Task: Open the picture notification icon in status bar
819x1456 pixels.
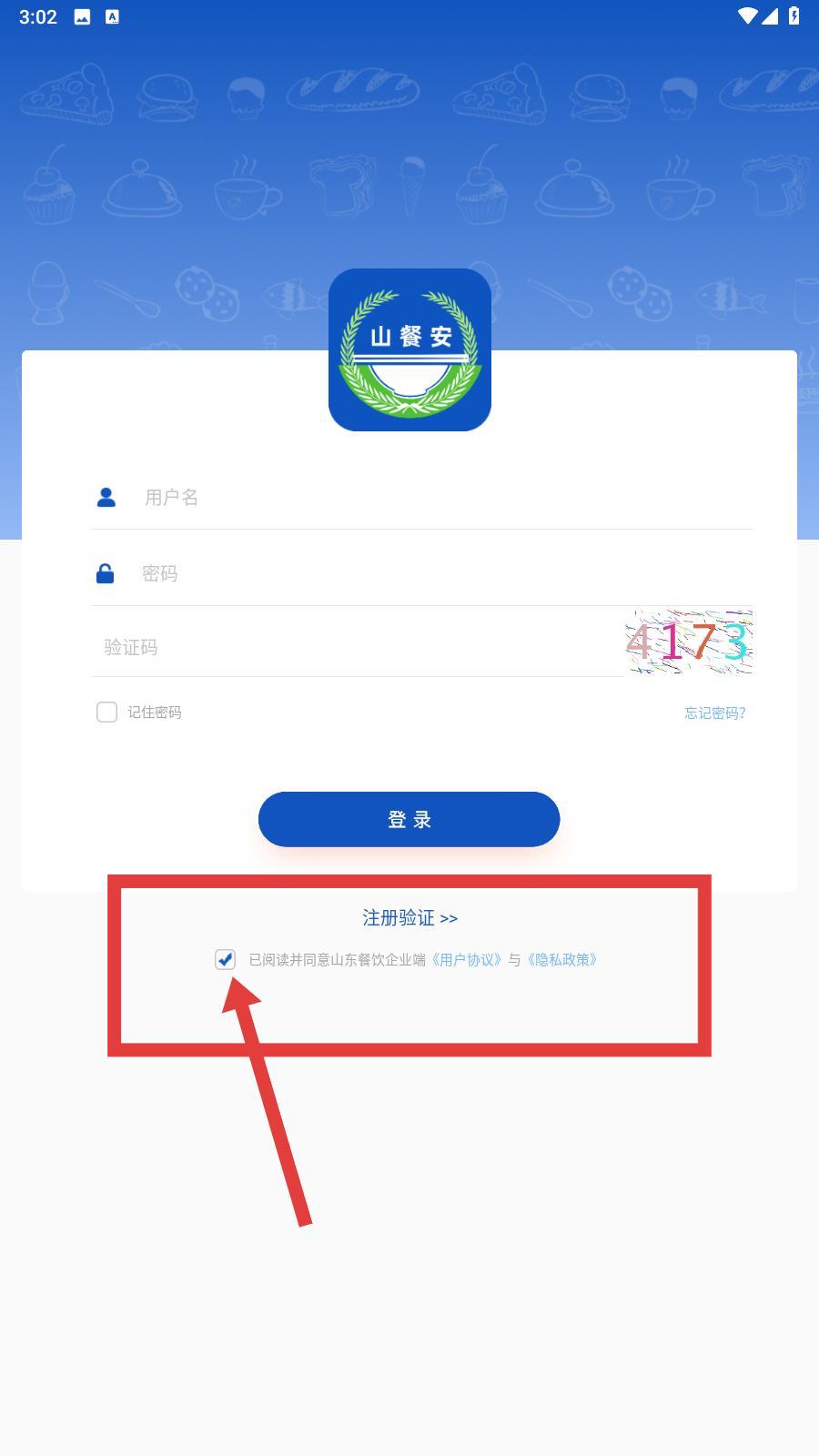Action: click(x=82, y=17)
